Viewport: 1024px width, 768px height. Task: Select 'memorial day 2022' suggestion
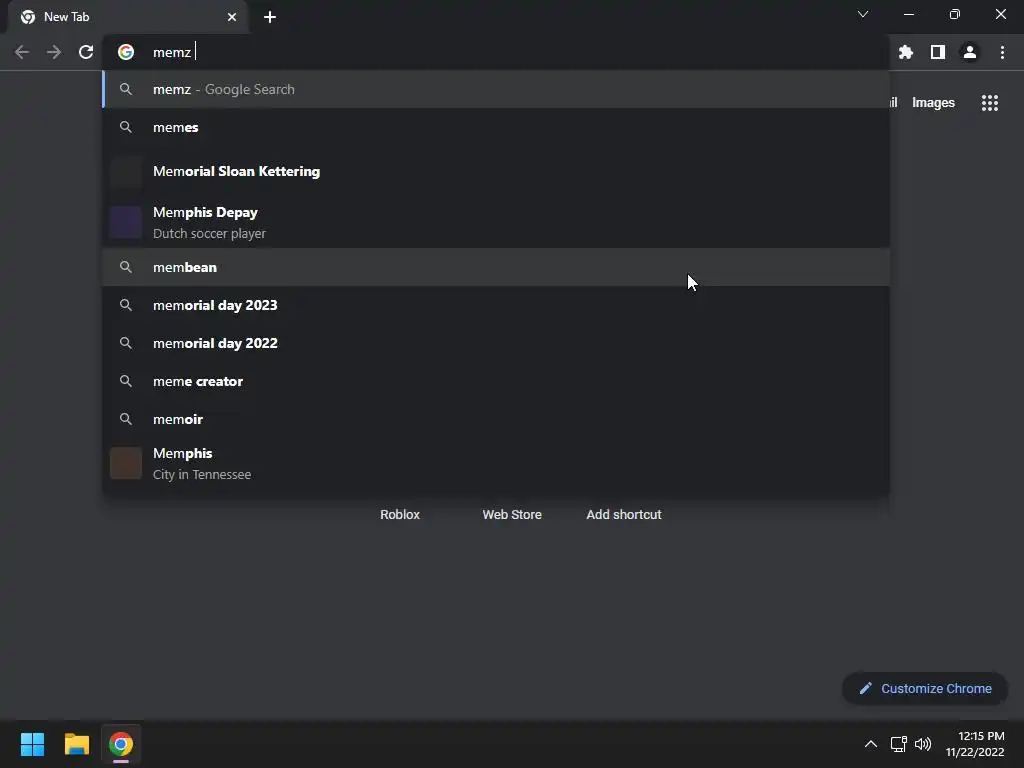pos(496,343)
